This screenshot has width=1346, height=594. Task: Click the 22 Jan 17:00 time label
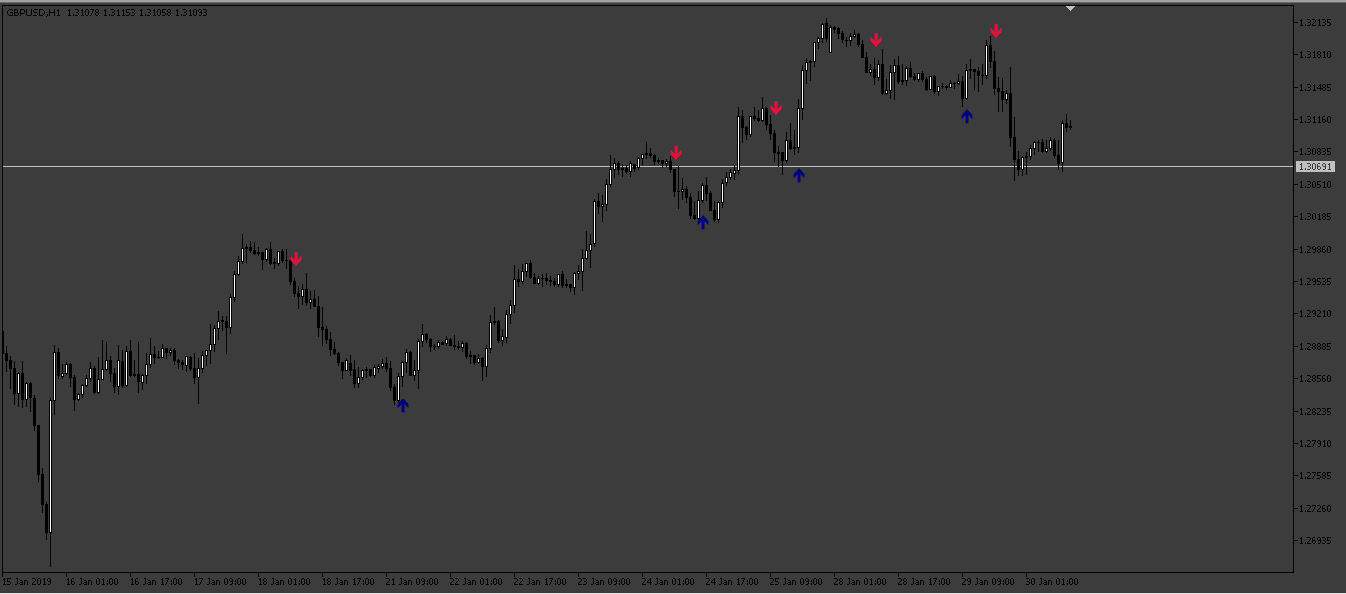(540, 581)
